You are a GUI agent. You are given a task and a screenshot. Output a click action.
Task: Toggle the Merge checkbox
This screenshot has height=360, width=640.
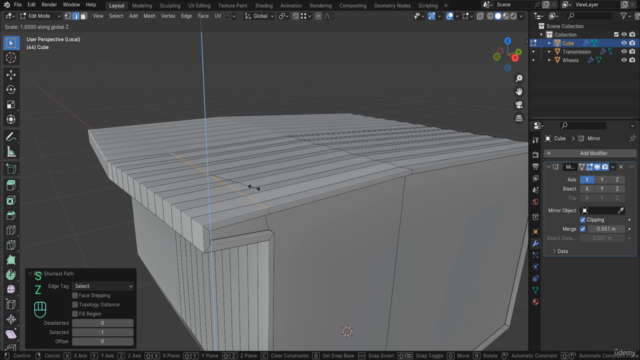[x=582, y=229]
